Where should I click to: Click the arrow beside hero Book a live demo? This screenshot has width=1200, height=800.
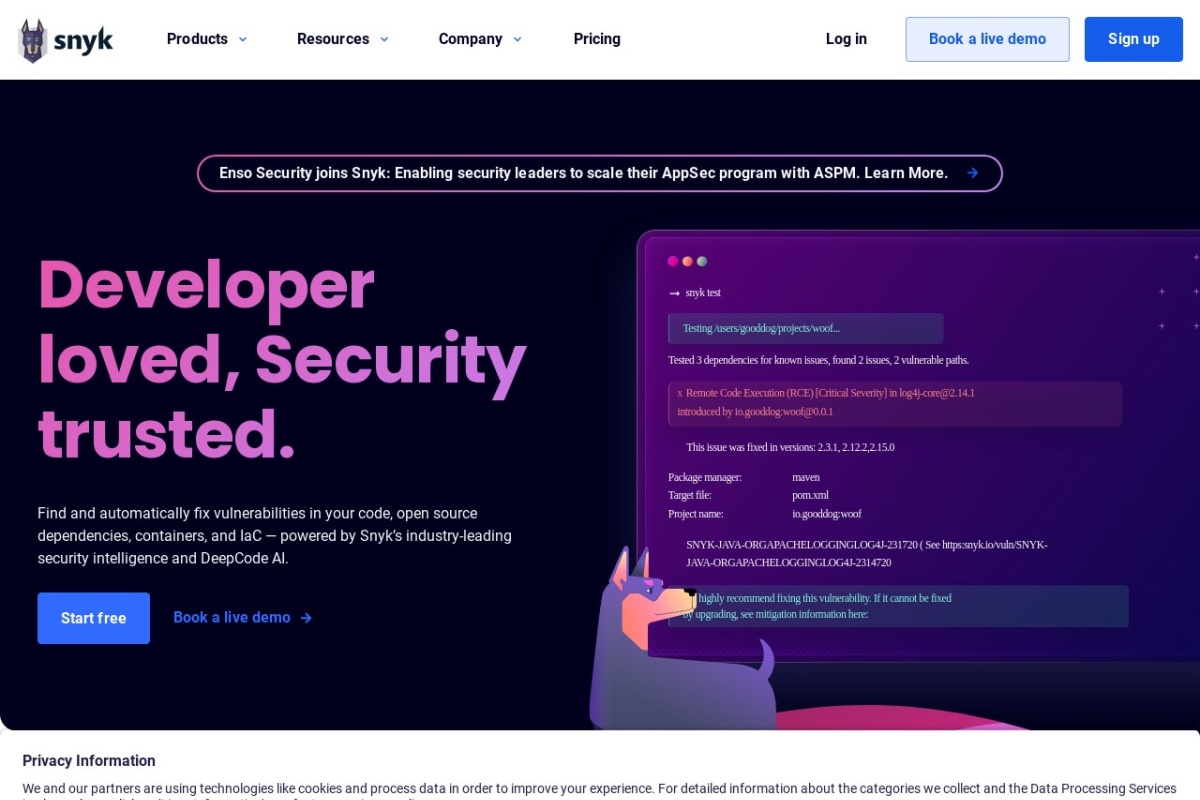pos(306,618)
